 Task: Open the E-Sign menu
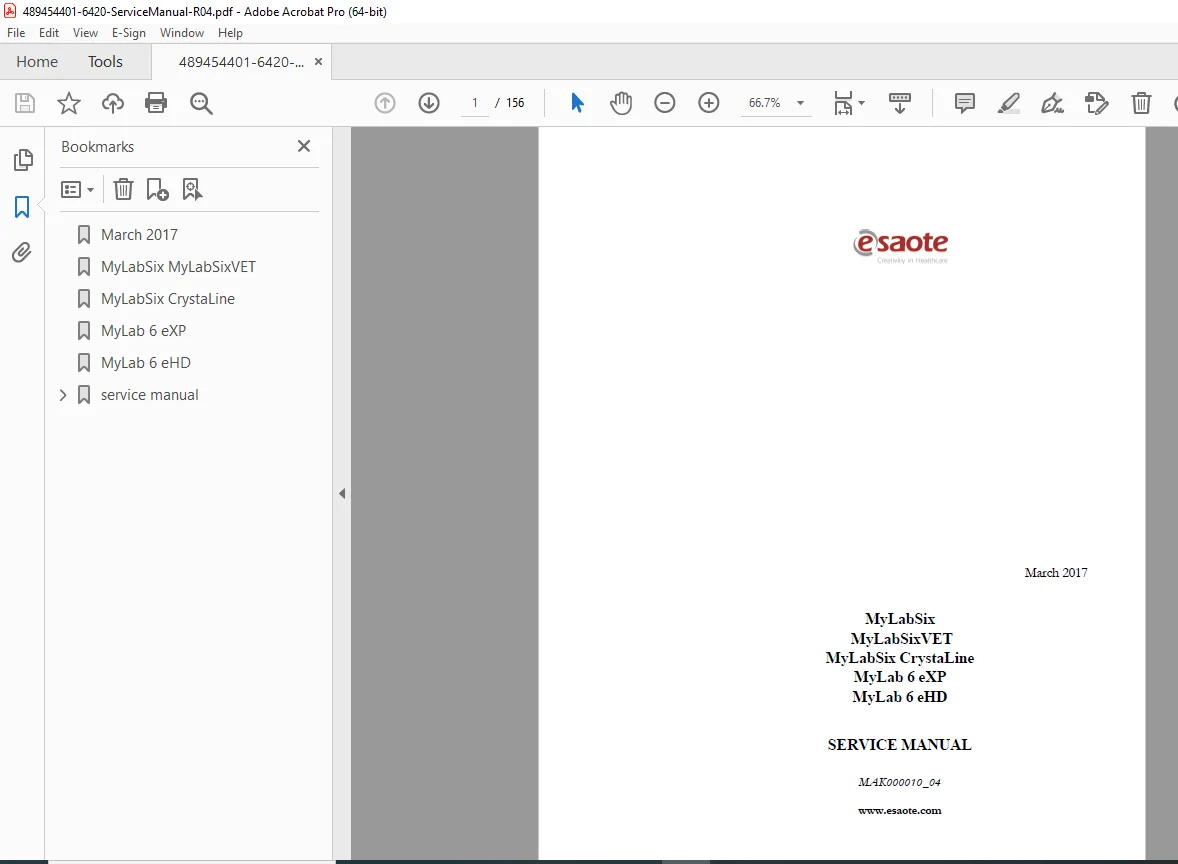[128, 33]
